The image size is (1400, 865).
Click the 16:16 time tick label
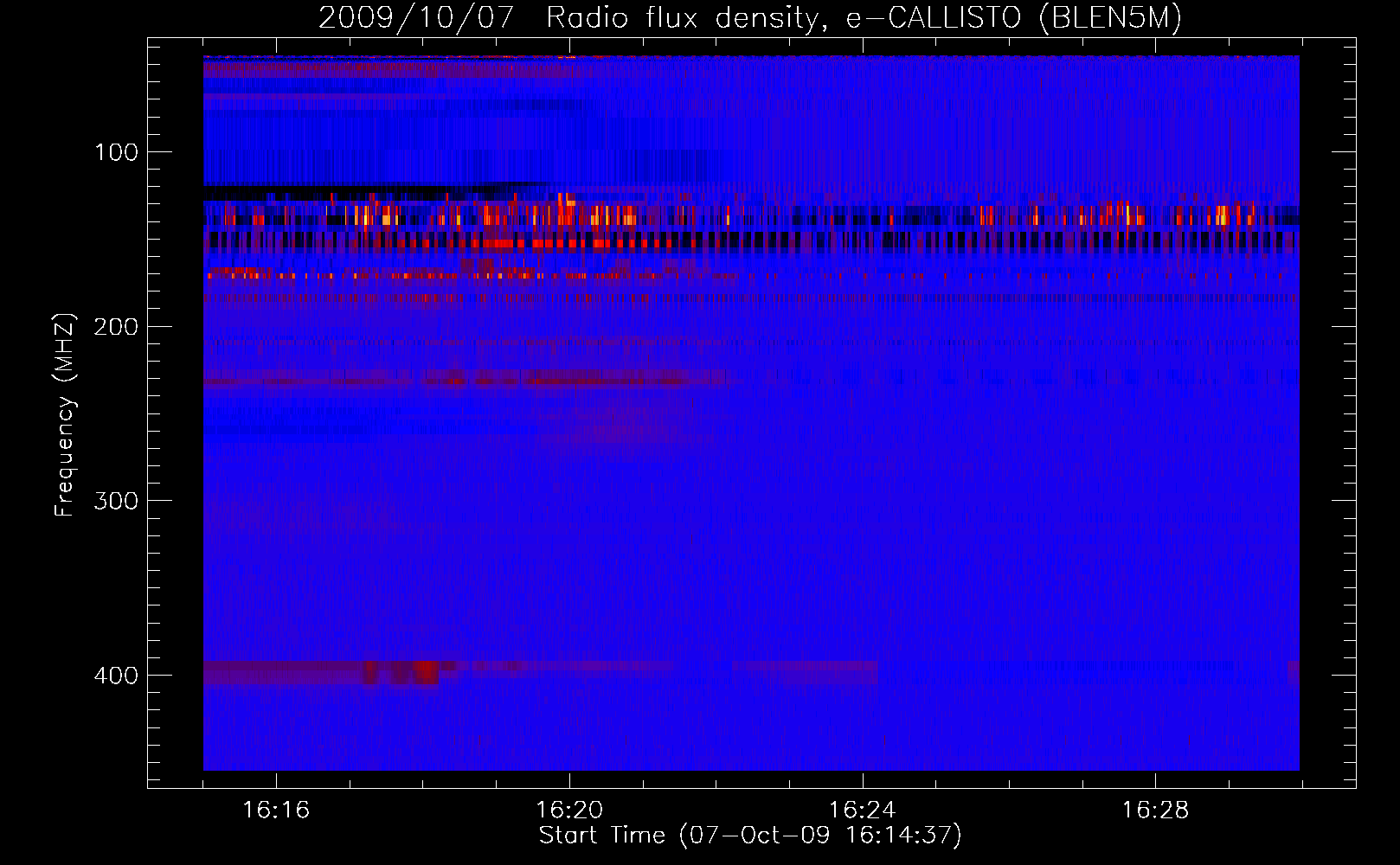point(276,810)
